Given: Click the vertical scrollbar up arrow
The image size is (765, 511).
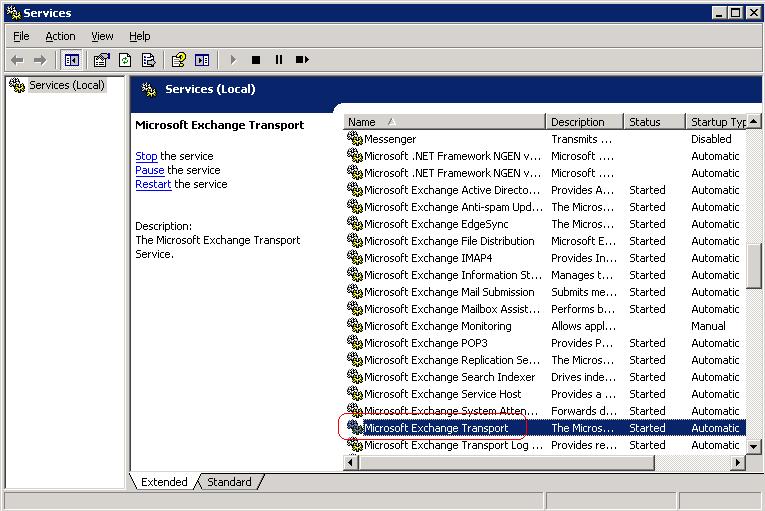Looking at the screenshot, I should [x=754, y=121].
